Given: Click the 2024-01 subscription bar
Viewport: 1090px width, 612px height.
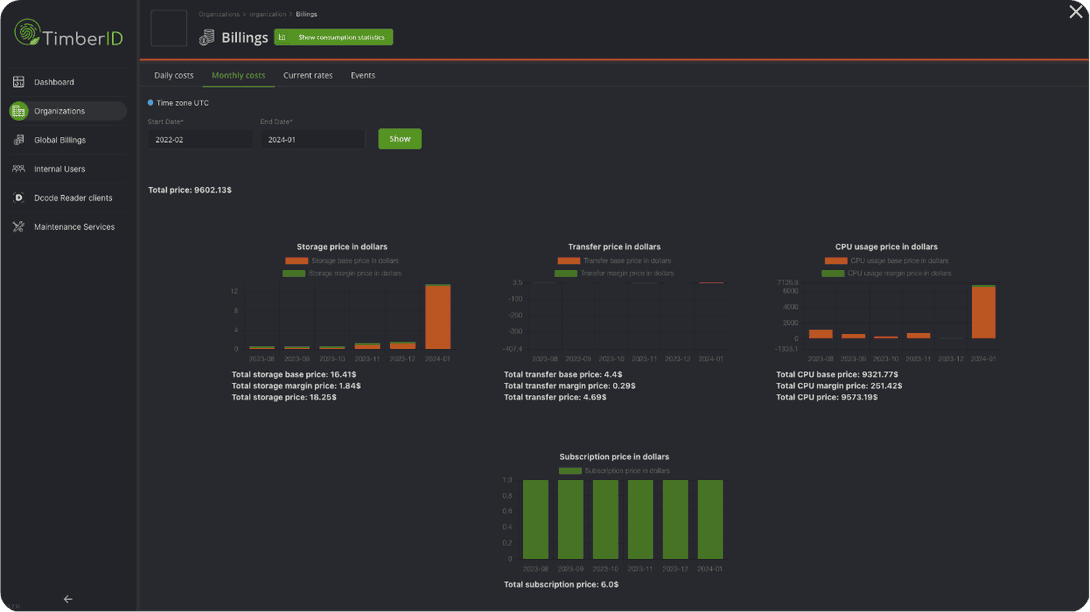Looking at the screenshot, I should coord(710,520).
